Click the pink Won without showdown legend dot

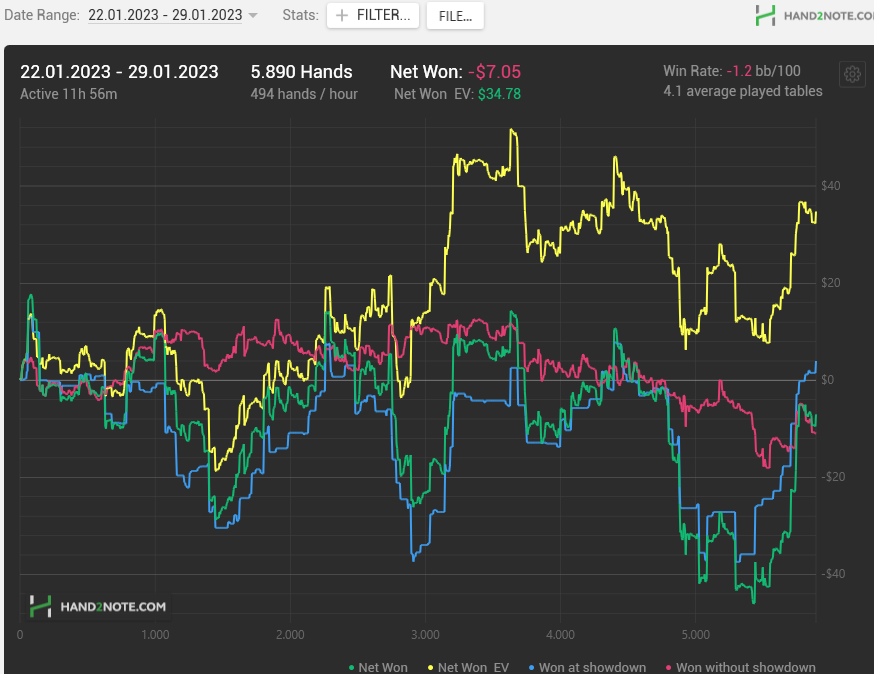click(x=668, y=667)
